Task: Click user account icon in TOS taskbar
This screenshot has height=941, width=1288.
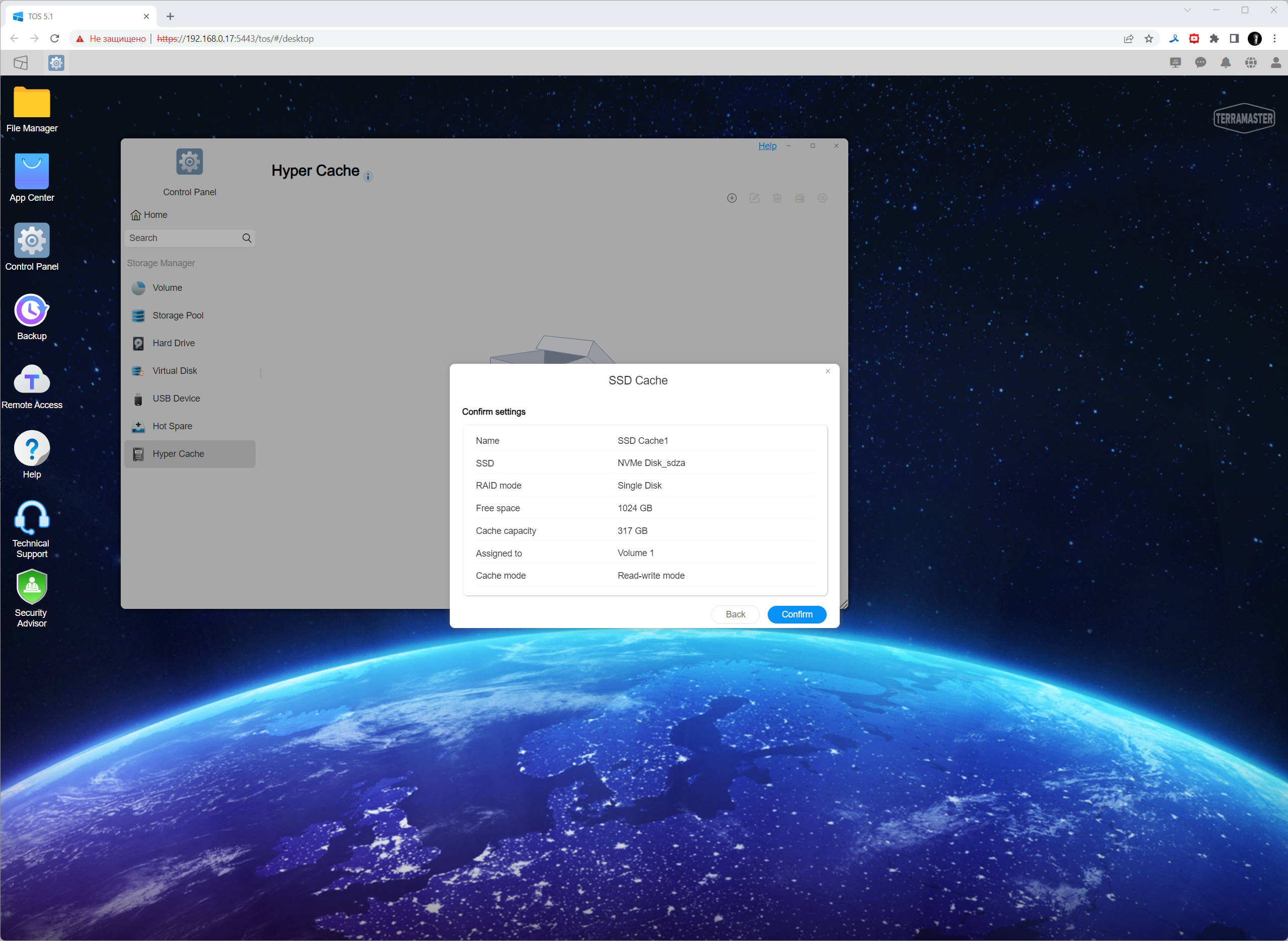Action: pyautogui.click(x=1275, y=63)
